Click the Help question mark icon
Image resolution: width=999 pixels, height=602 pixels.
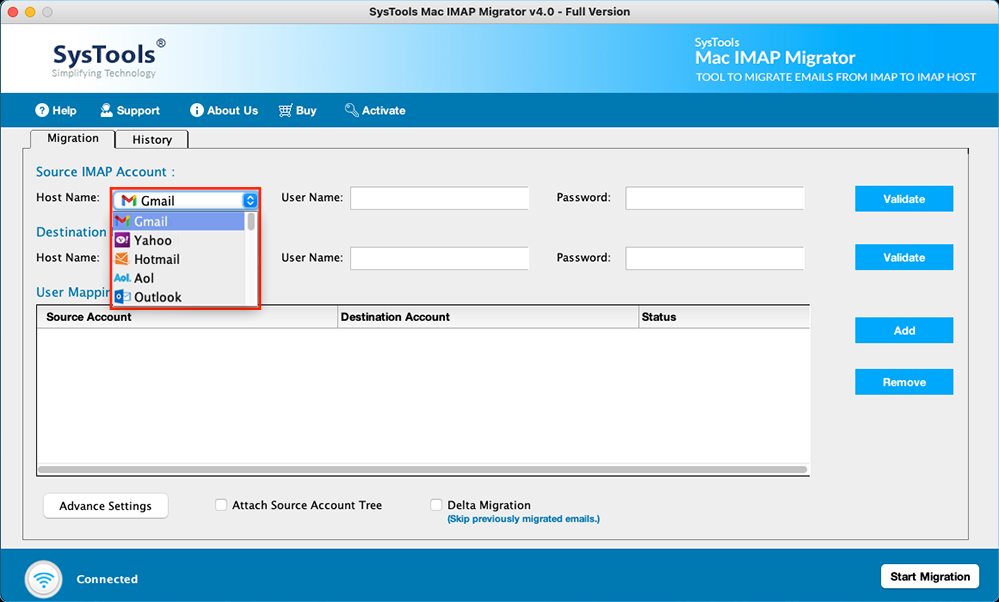[42, 110]
